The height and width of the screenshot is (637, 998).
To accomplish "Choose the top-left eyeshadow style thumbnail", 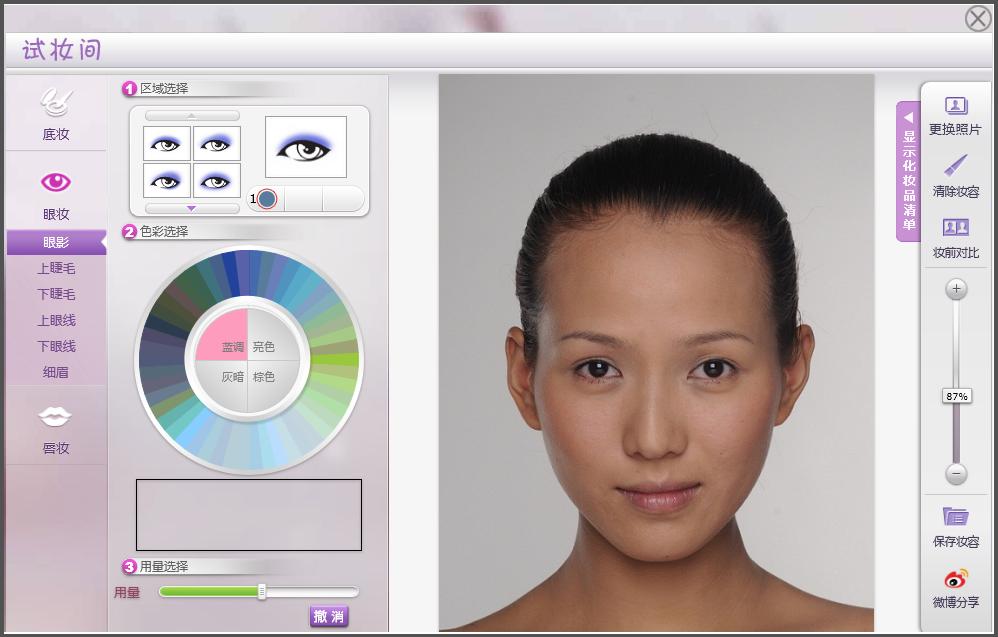I will click(167, 143).
